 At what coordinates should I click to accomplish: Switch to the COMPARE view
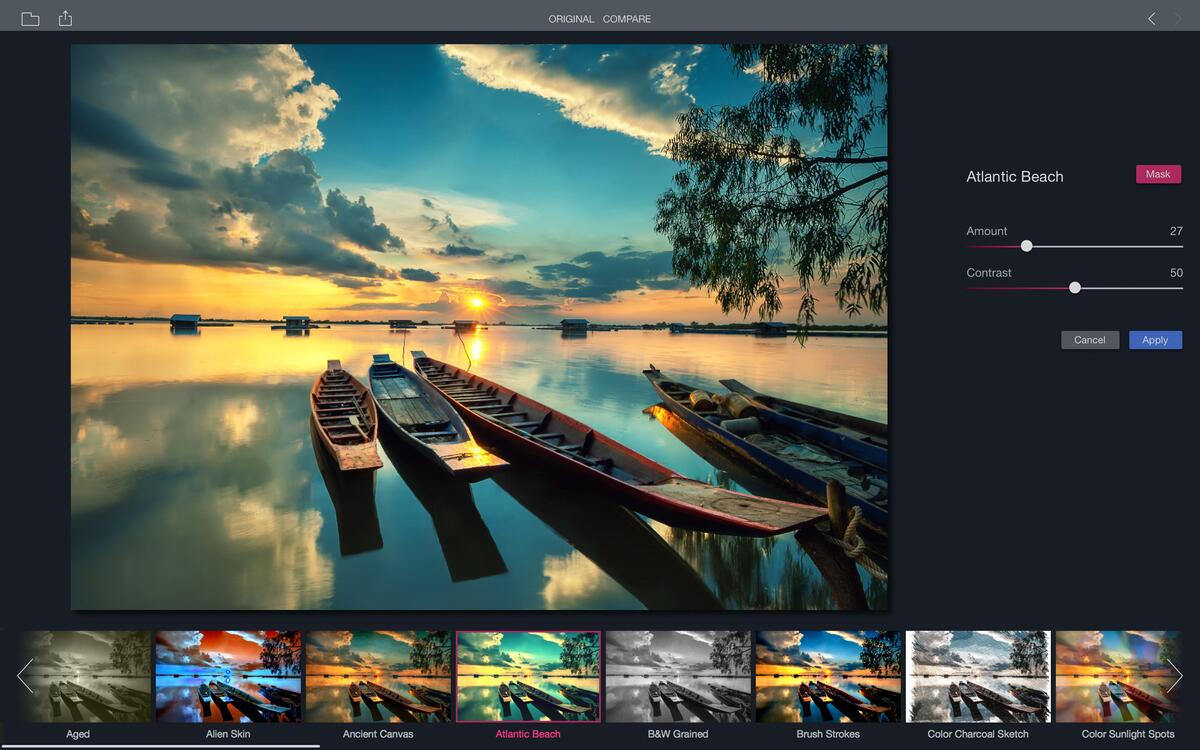tap(626, 18)
